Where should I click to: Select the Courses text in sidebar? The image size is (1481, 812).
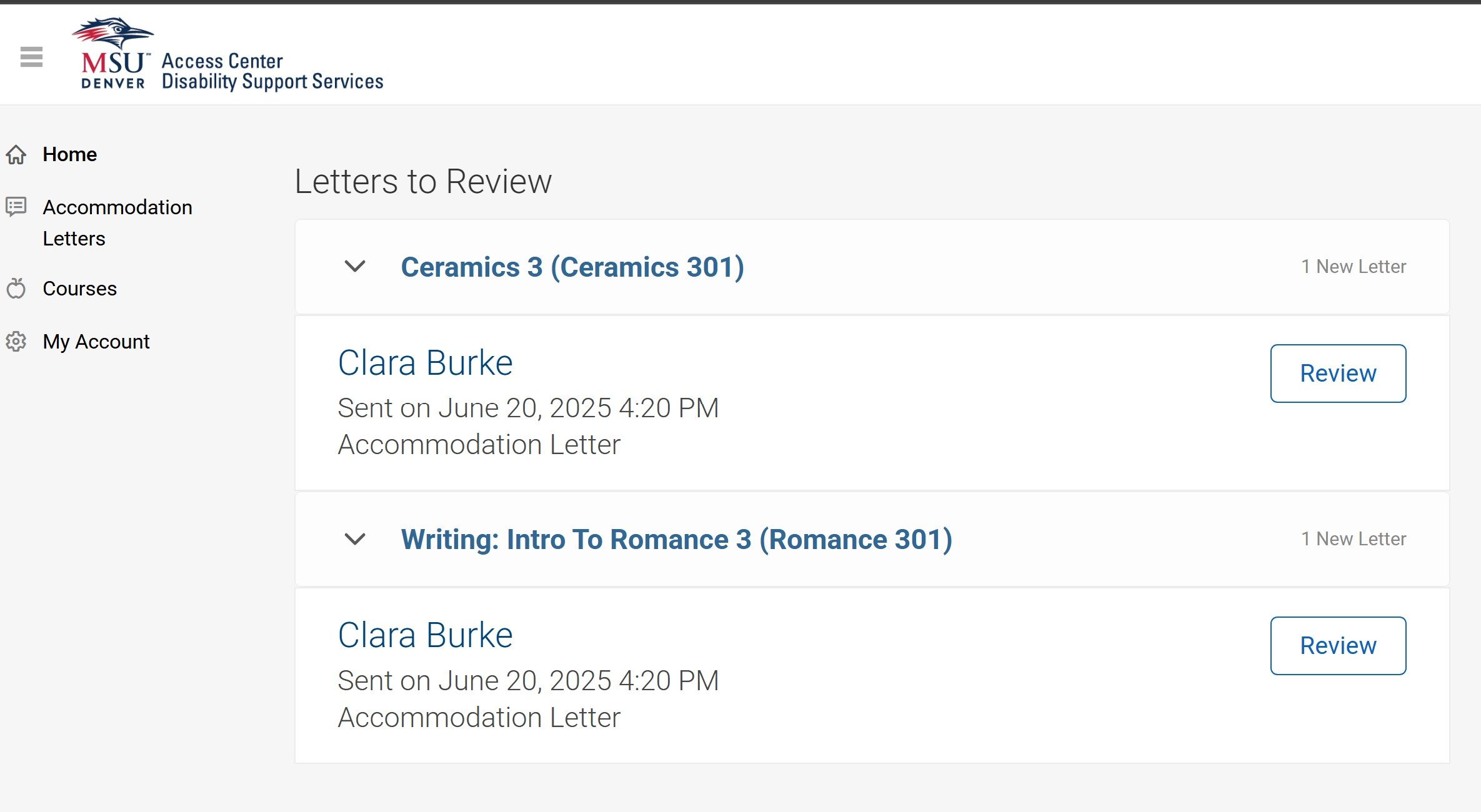[x=79, y=289]
